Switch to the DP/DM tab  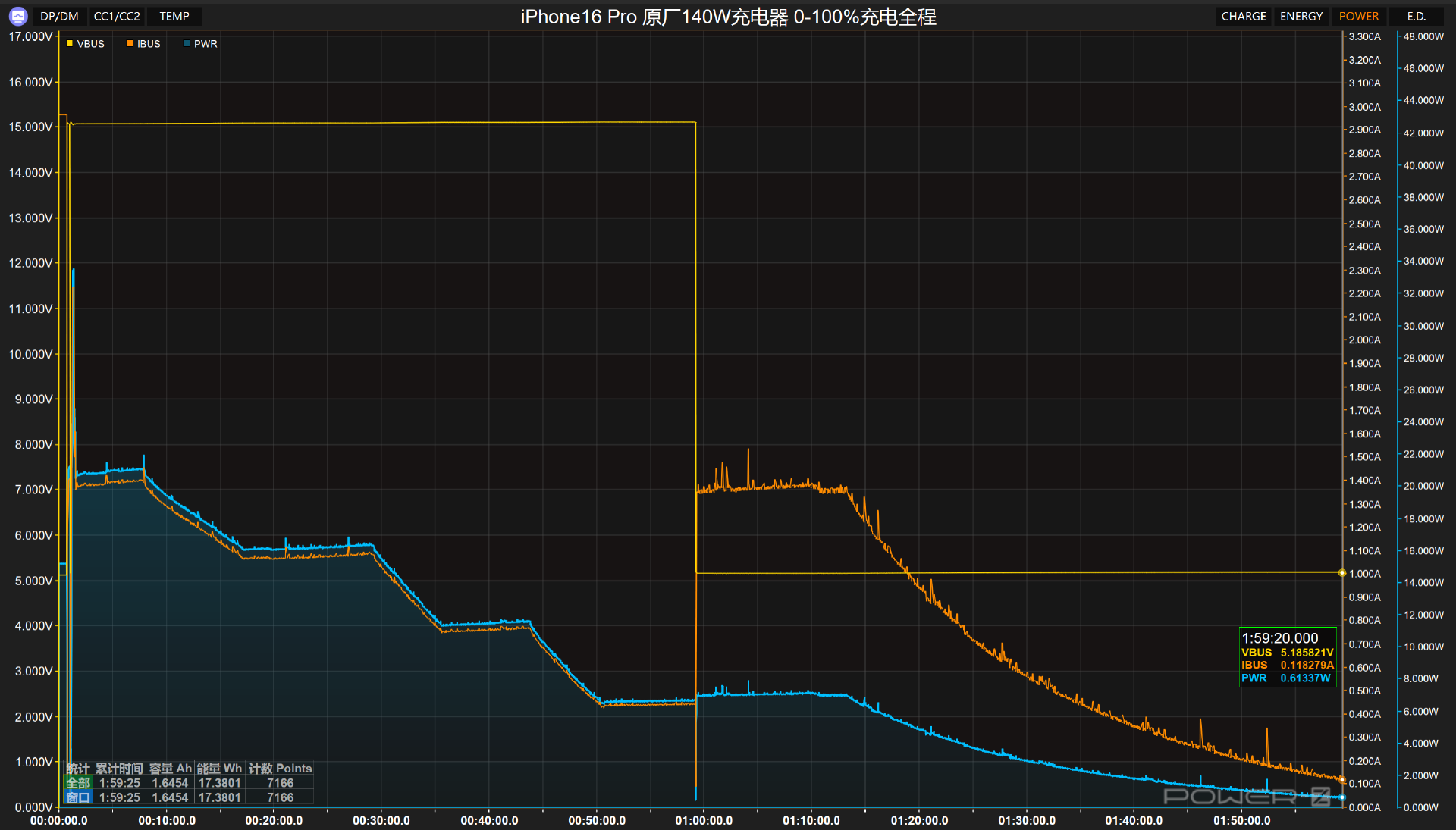[59, 16]
